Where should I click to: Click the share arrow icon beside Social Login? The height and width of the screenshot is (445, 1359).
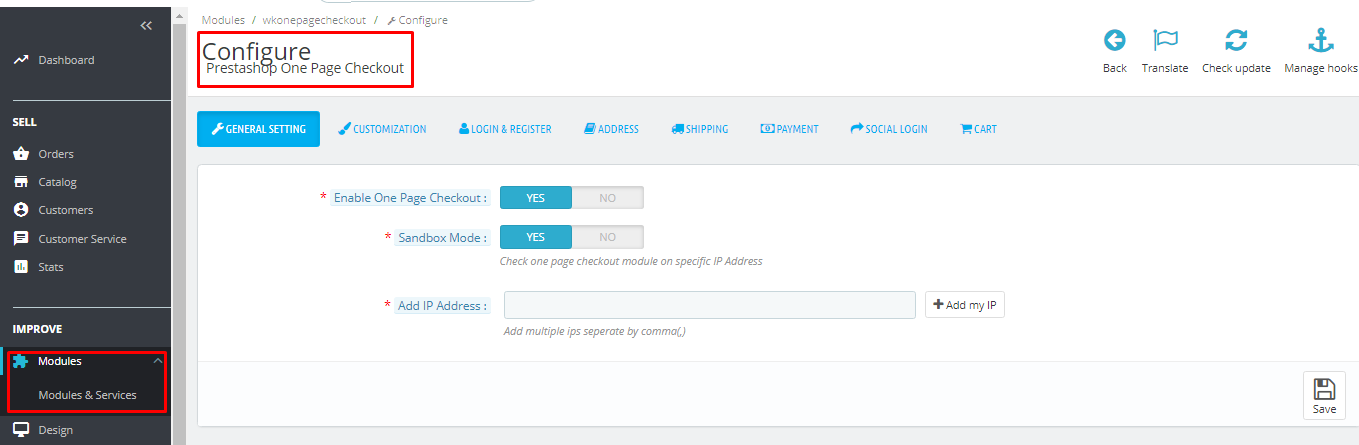click(x=857, y=129)
